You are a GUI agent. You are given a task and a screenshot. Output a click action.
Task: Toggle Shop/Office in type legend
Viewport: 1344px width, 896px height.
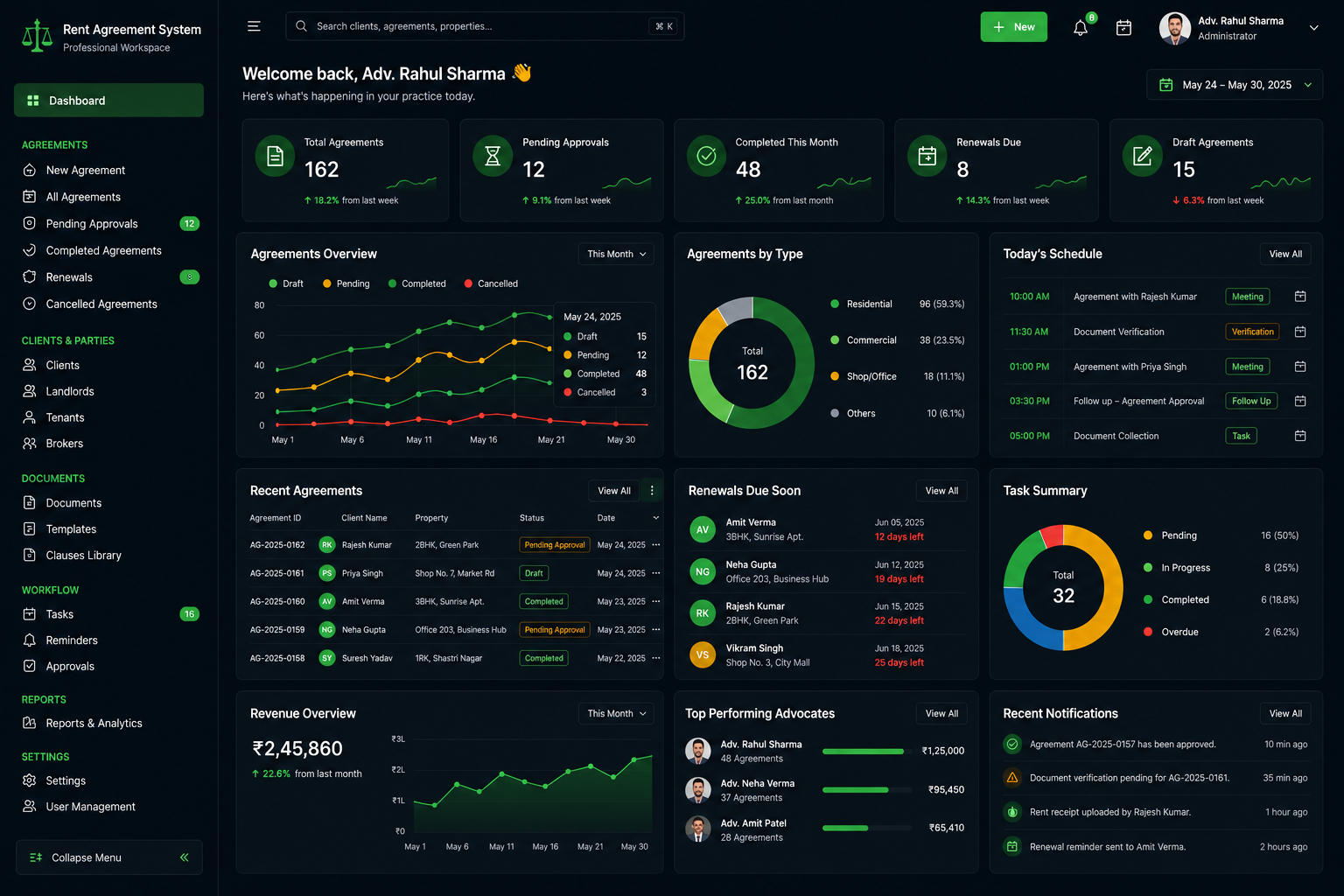coord(864,377)
